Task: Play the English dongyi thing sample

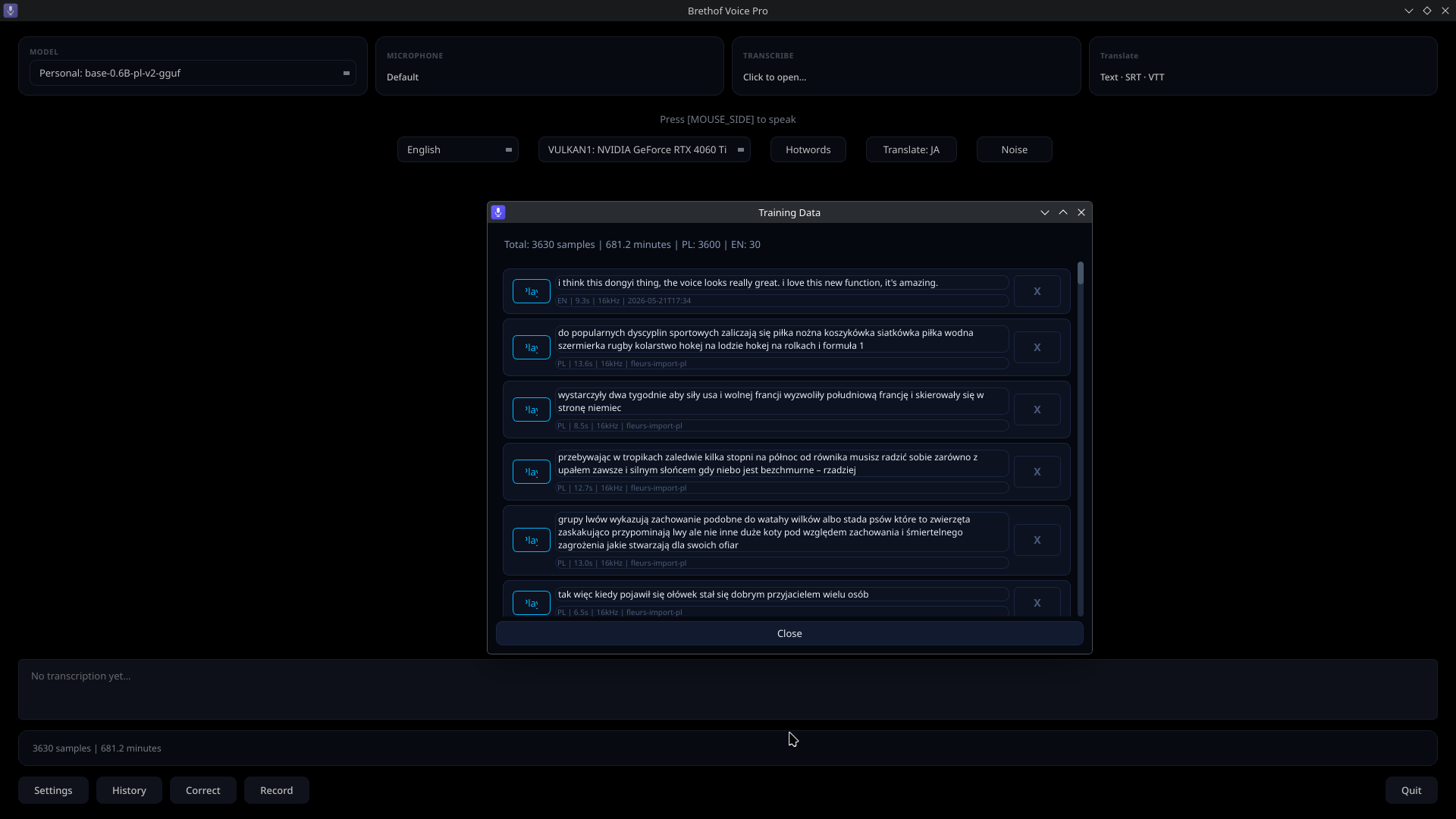Action: click(531, 291)
